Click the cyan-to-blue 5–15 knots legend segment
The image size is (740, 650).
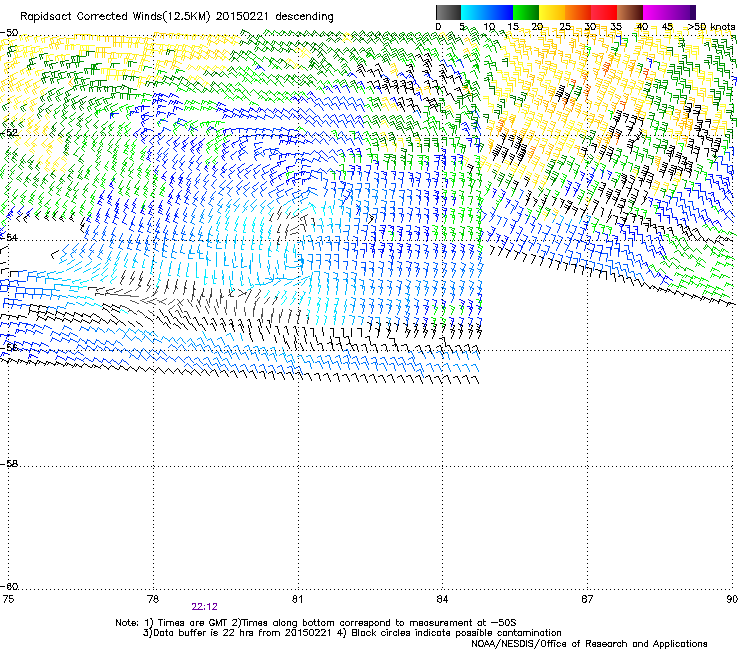tap(487, 12)
